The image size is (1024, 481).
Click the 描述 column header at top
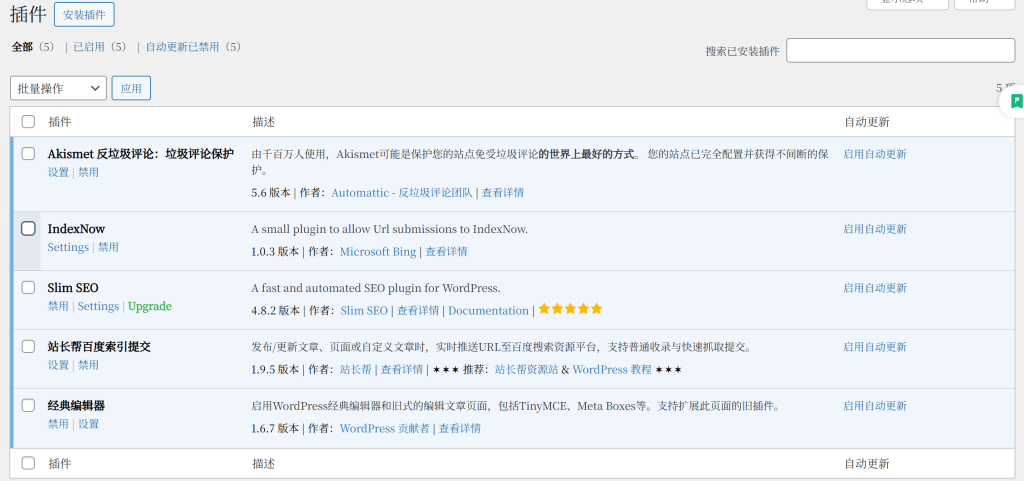coord(264,122)
